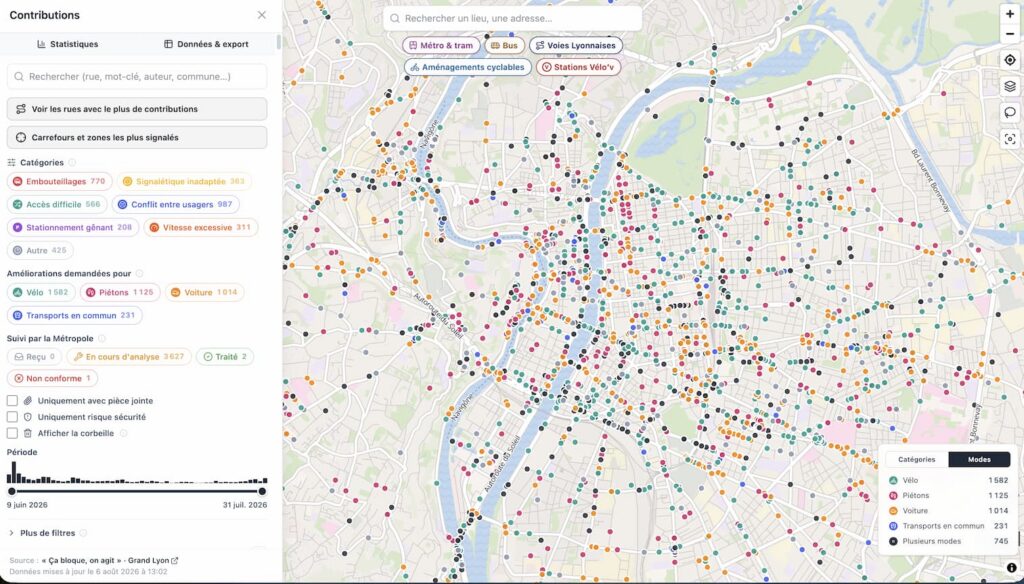Click the Période histogram bars
1024x584 pixels.
pyautogui.click(x=137, y=473)
